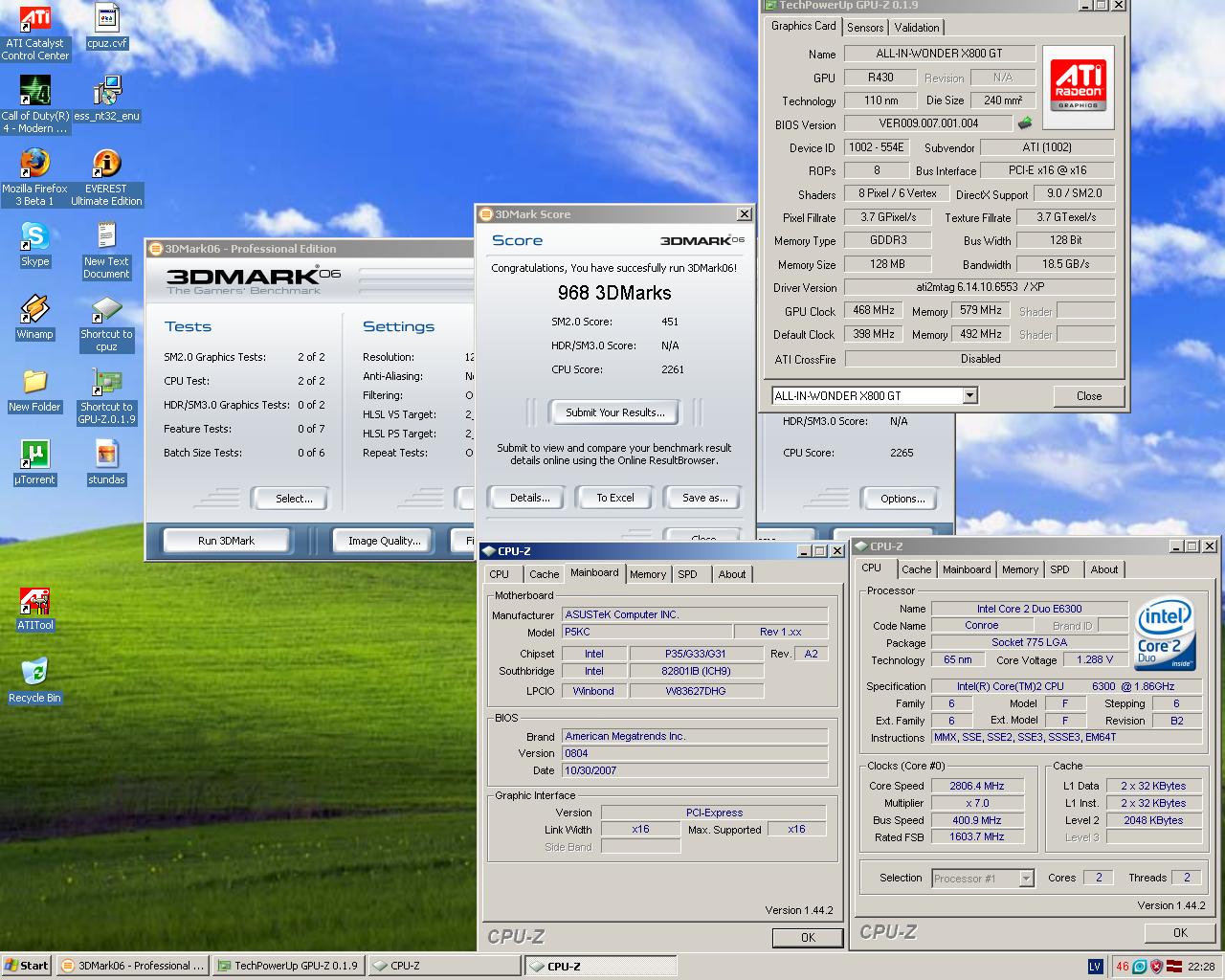The width and height of the screenshot is (1225, 980).
Task: Open the stundas desktop icon
Action: click(x=106, y=463)
